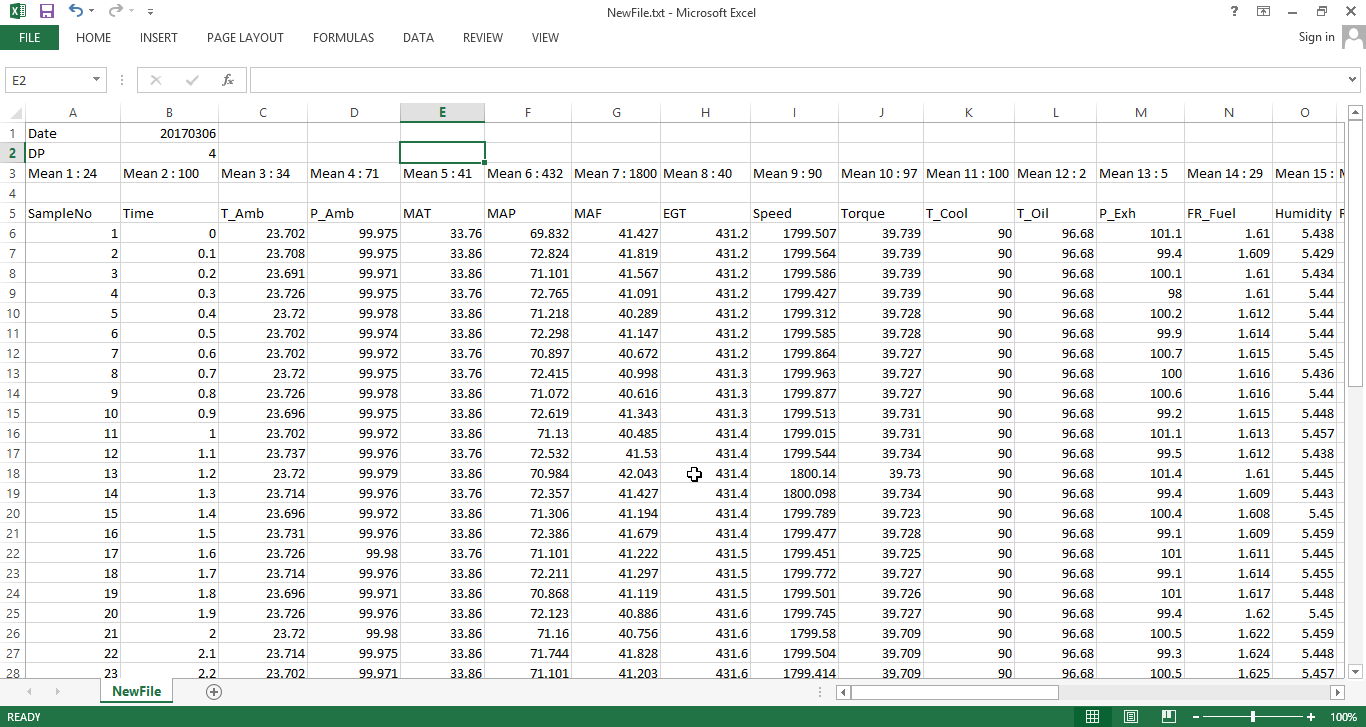1366x727 pixels.
Task: Select column H header
Action: 705,113
